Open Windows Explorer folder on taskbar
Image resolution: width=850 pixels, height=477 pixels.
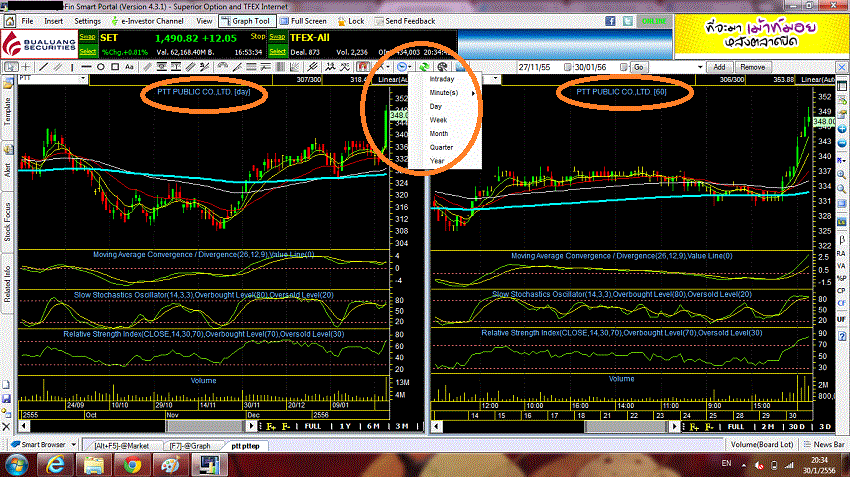point(94,465)
